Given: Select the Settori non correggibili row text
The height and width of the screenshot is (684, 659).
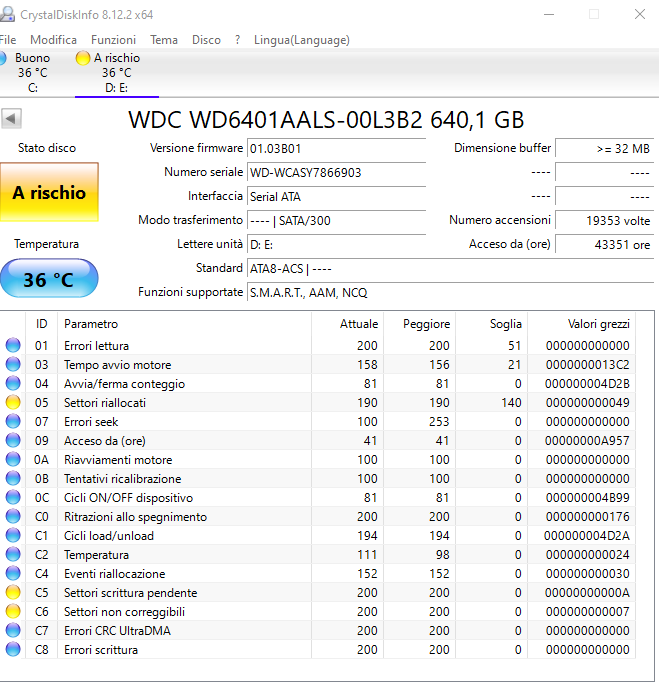Looking at the screenshot, I should pyautogui.click(x=124, y=612).
